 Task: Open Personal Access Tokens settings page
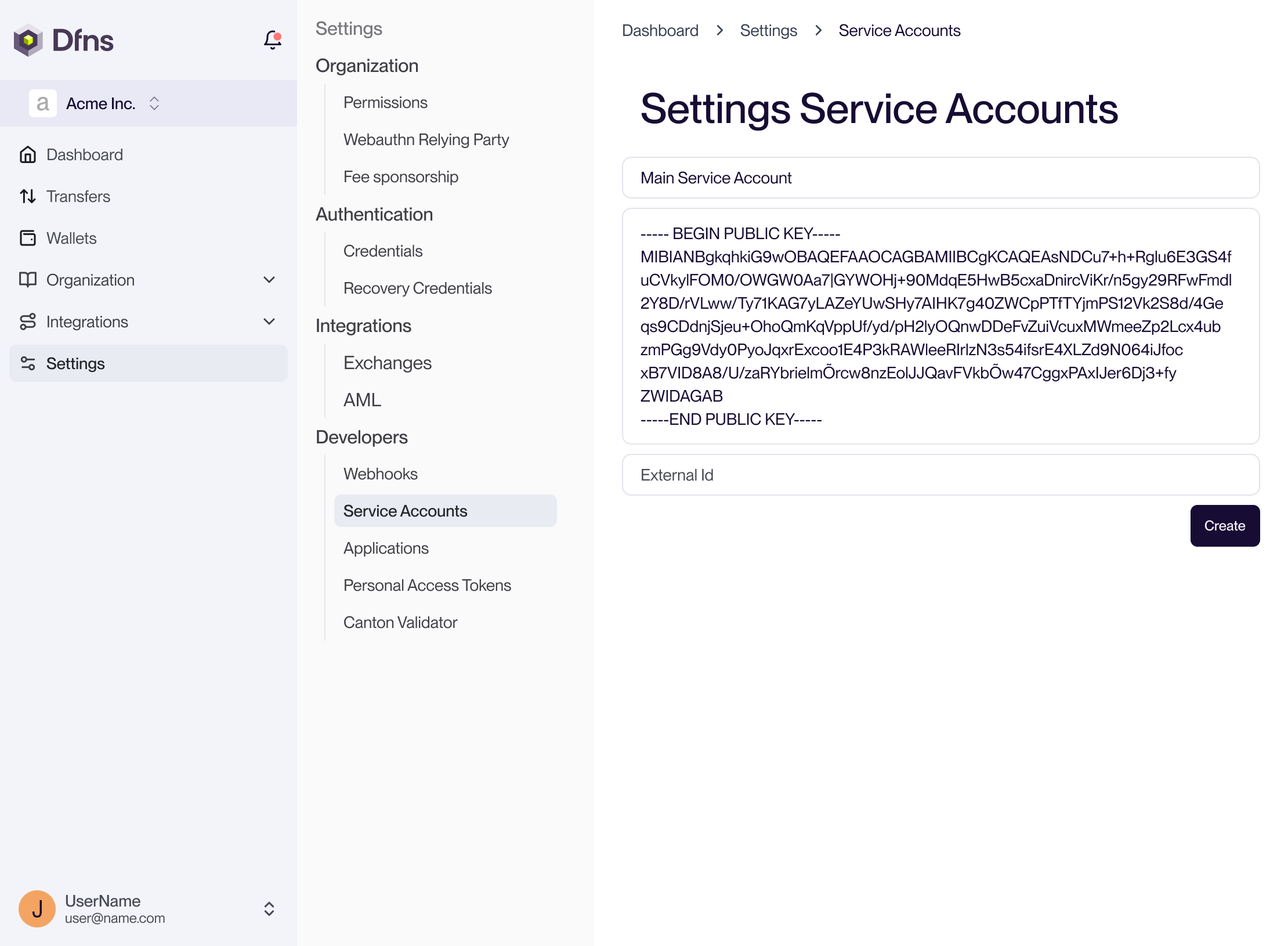pyautogui.click(x=427, y=585)
